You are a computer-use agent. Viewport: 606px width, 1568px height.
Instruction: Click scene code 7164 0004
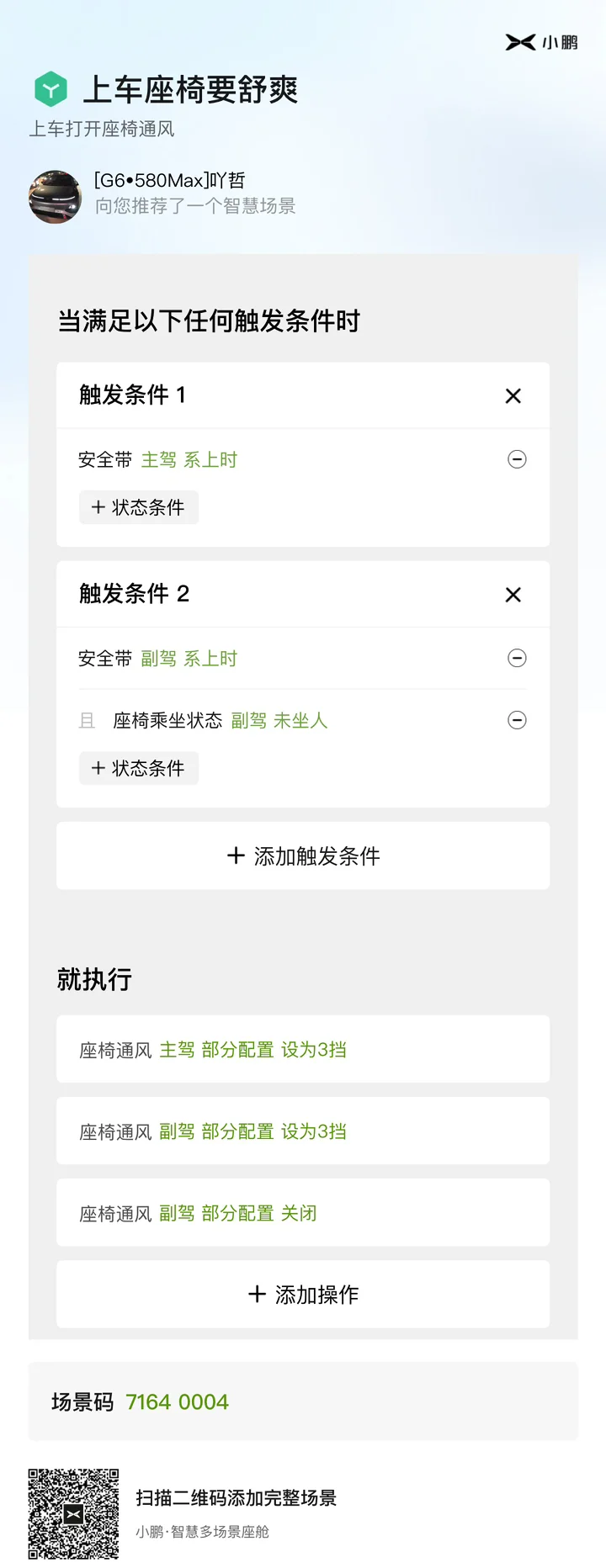point(177,1402)
